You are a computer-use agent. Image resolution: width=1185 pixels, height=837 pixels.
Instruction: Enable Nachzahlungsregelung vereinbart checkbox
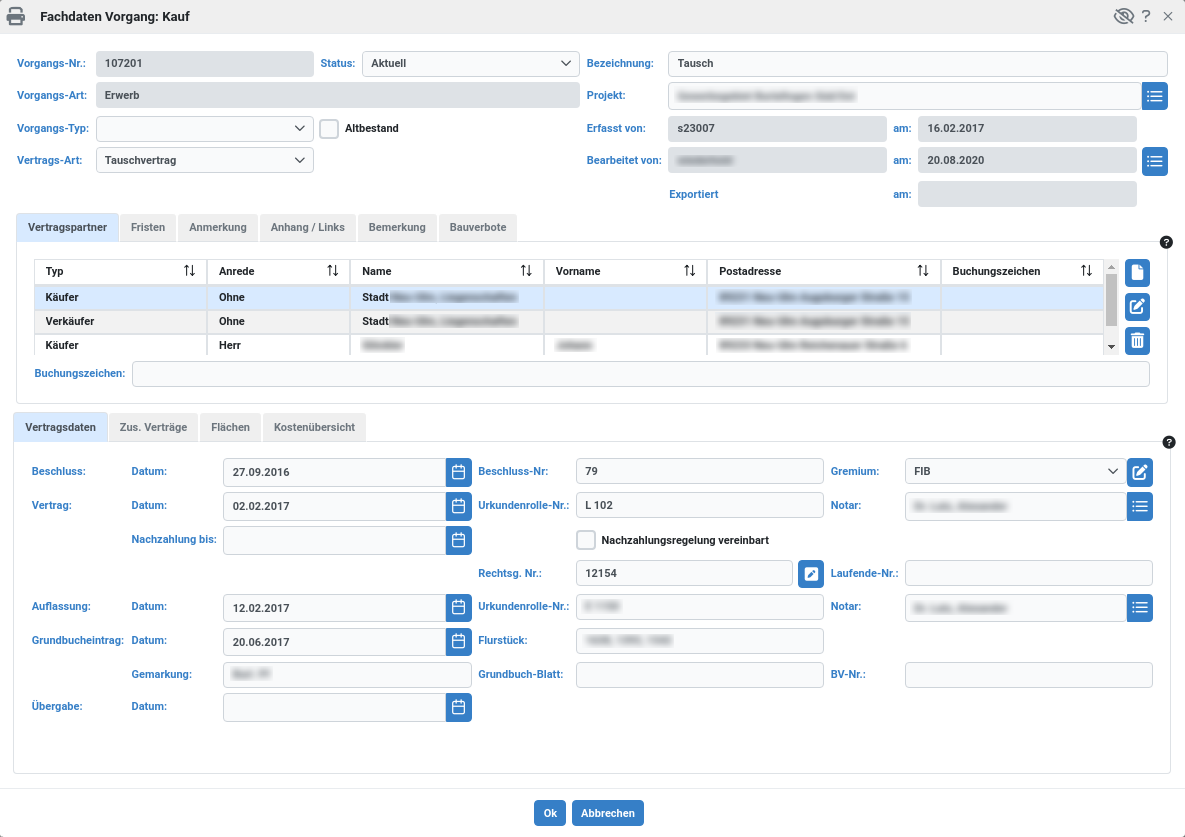pyautogui.click(x=586, y=540)
